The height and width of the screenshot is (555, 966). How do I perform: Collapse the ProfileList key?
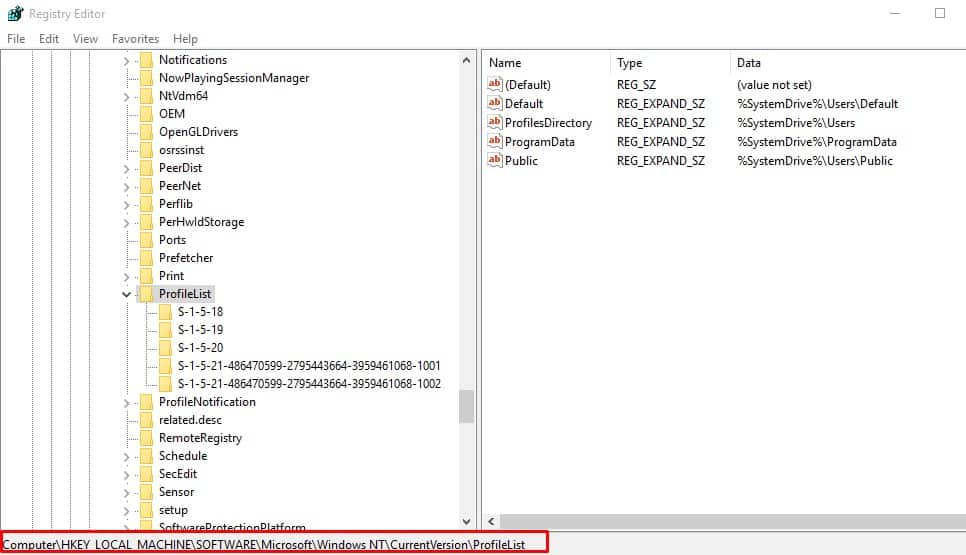point(126,294)
